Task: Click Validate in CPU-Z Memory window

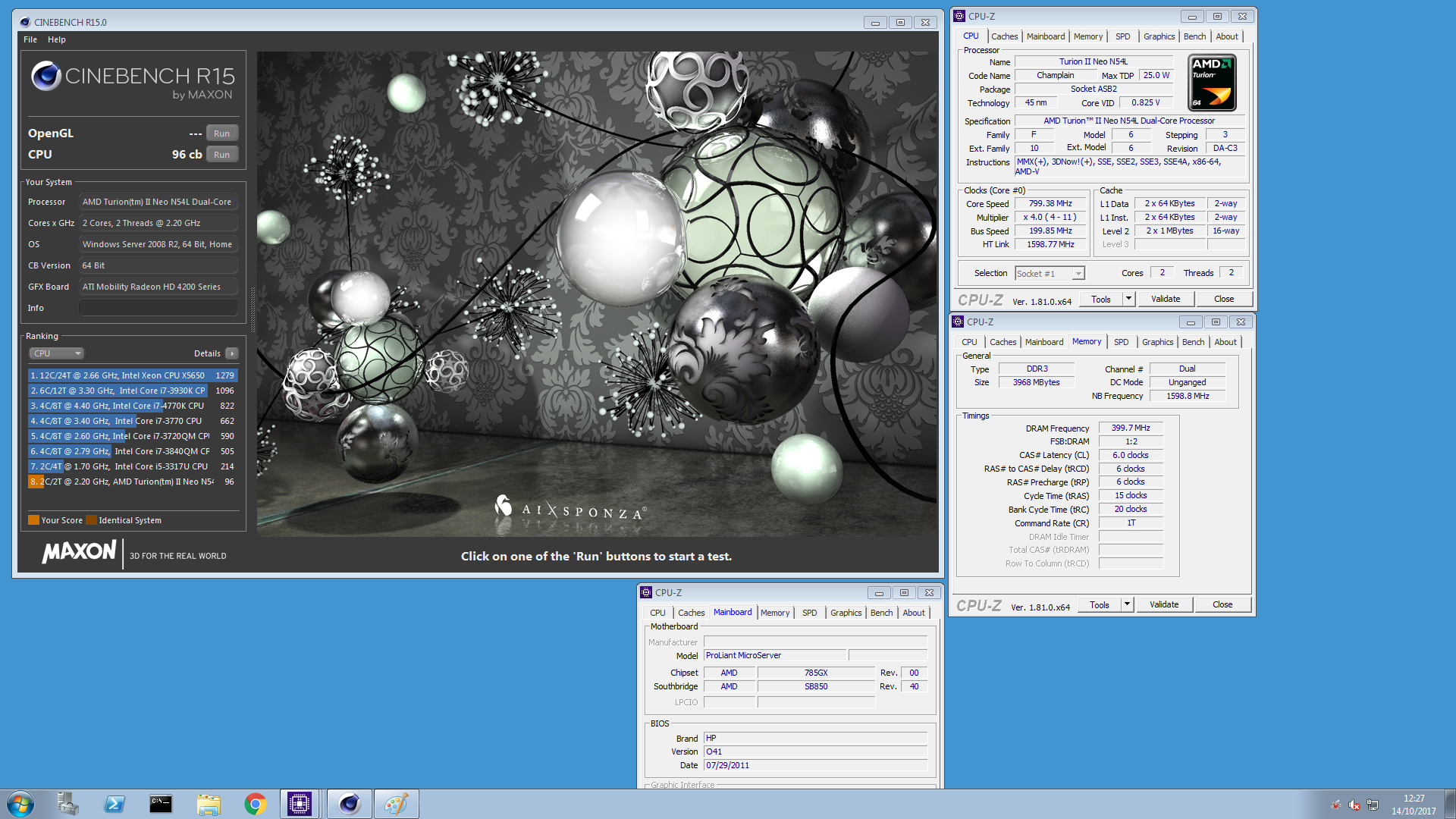Action: [1164, 604]
